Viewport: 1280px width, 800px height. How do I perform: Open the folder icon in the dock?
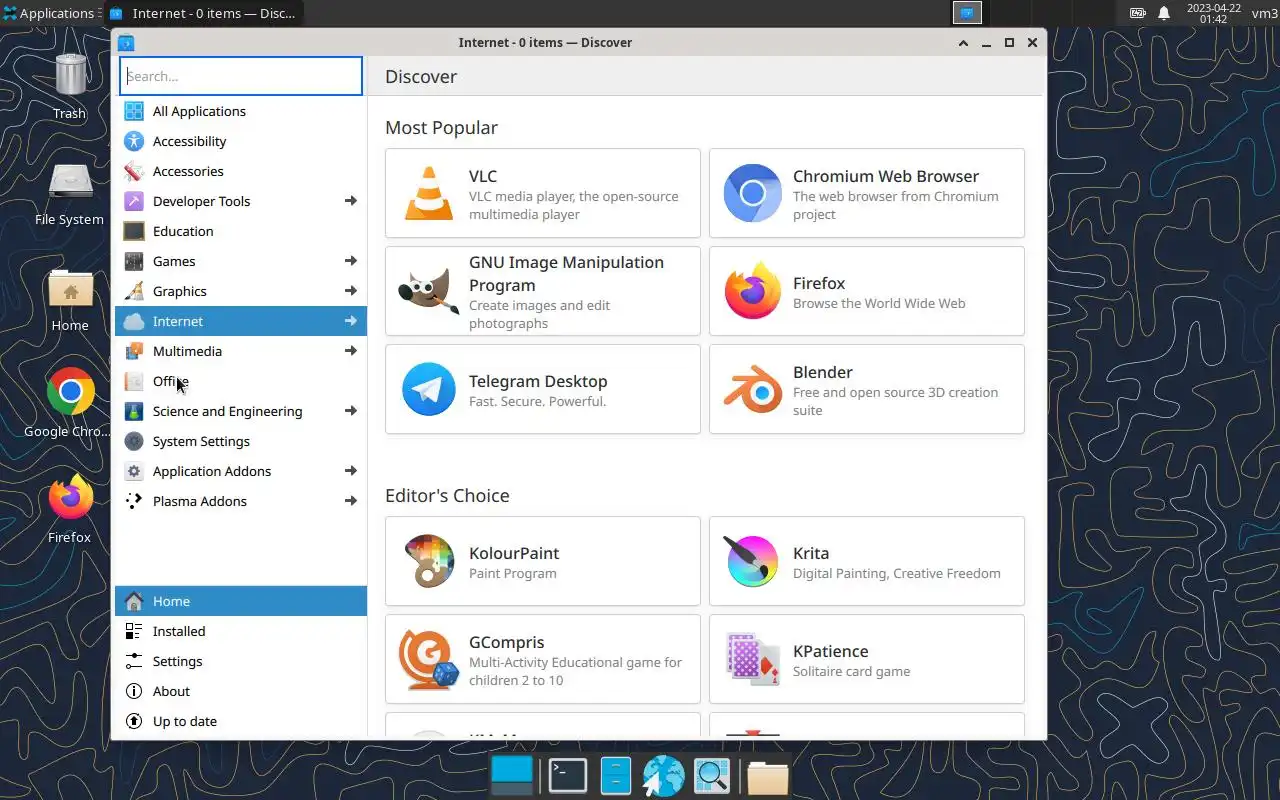[767, 777]
